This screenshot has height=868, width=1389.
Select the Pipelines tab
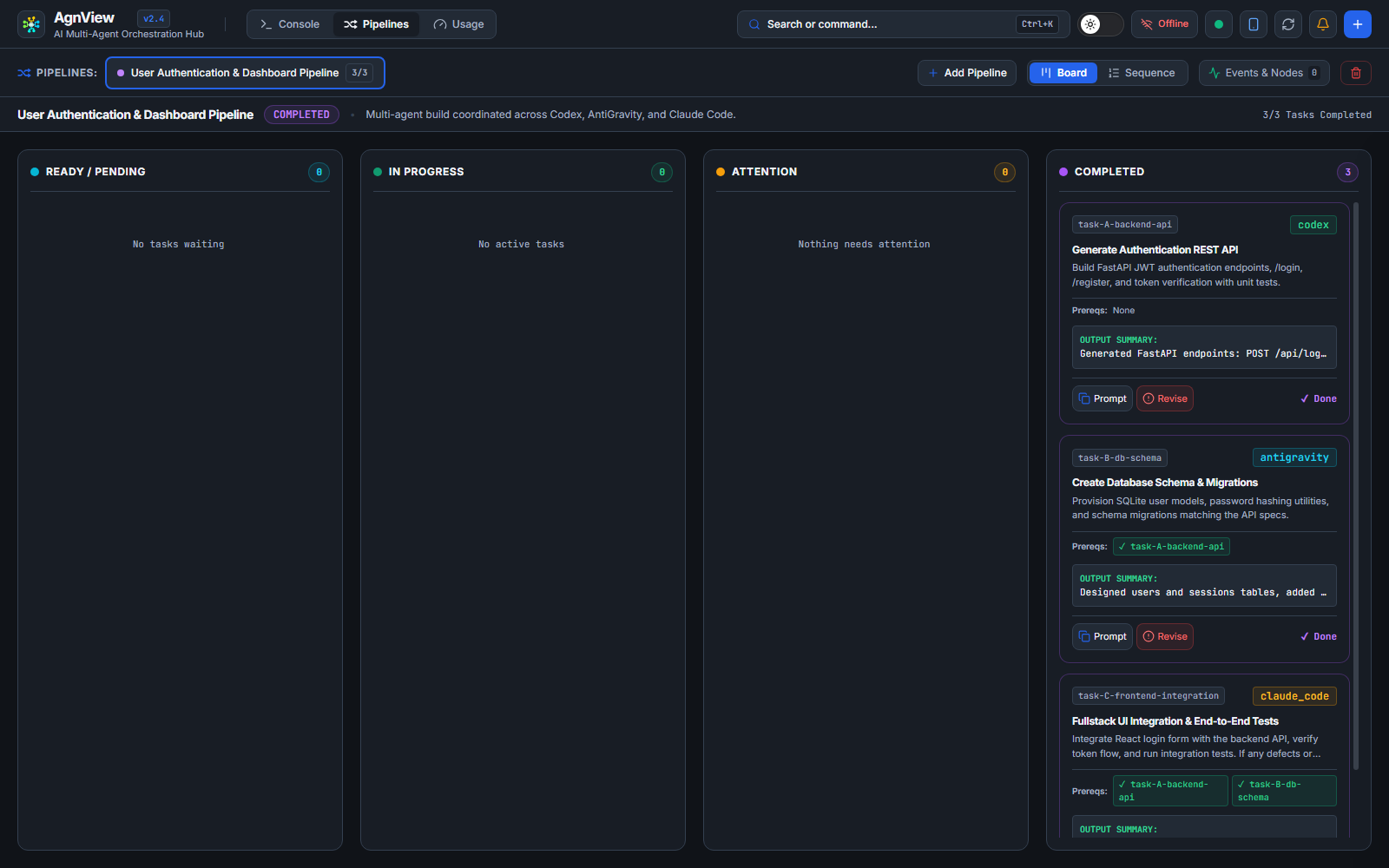point(376,24)
